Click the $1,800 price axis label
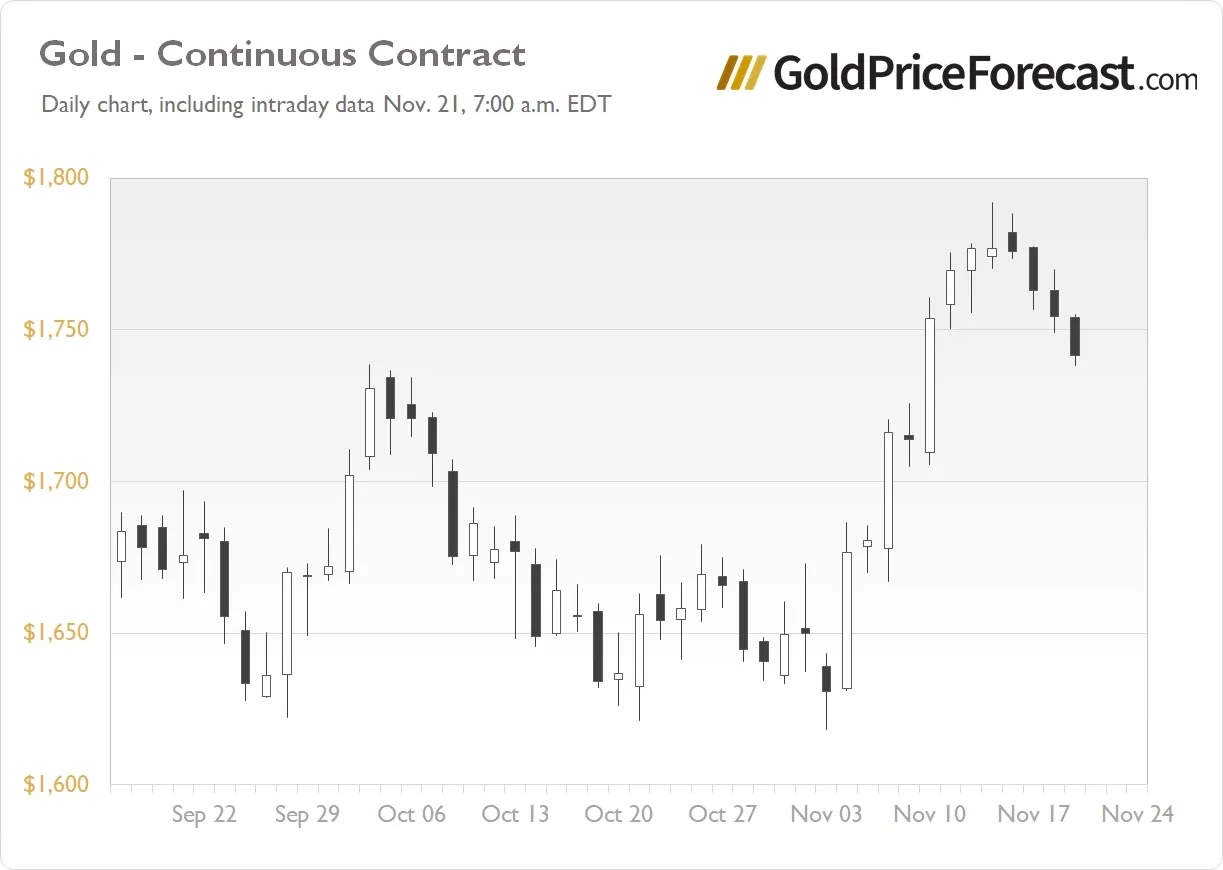Viewport: 1223px width, 870px height. pyautogui.click(x=56, y=178)
